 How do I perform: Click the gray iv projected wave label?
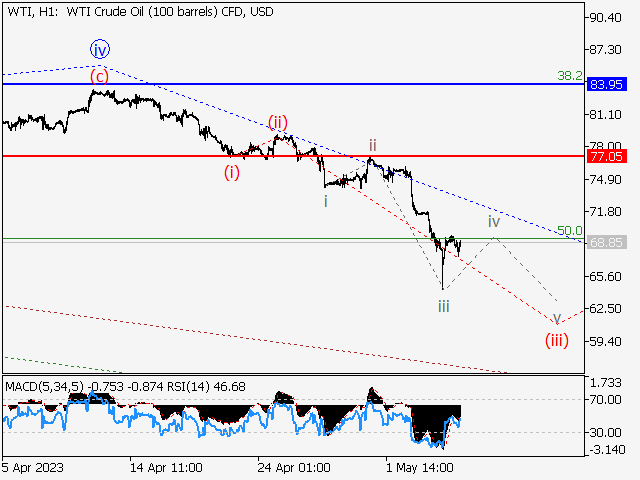click(x=494, y=222)
